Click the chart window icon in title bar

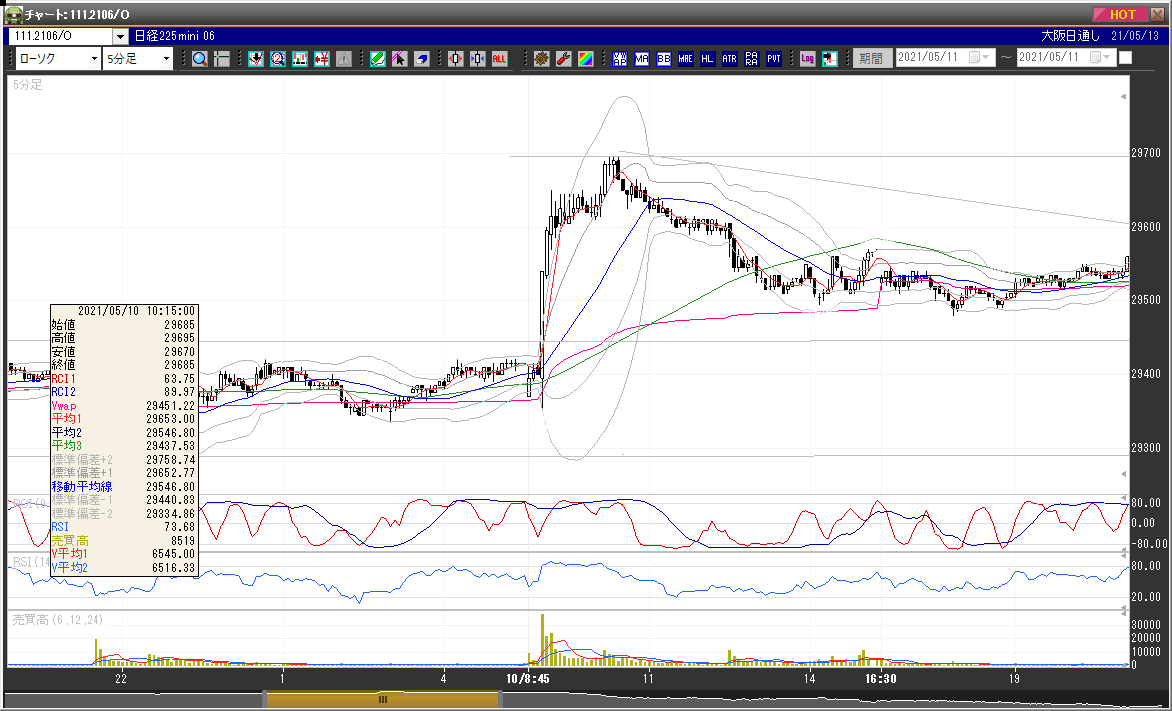(13, 14)
